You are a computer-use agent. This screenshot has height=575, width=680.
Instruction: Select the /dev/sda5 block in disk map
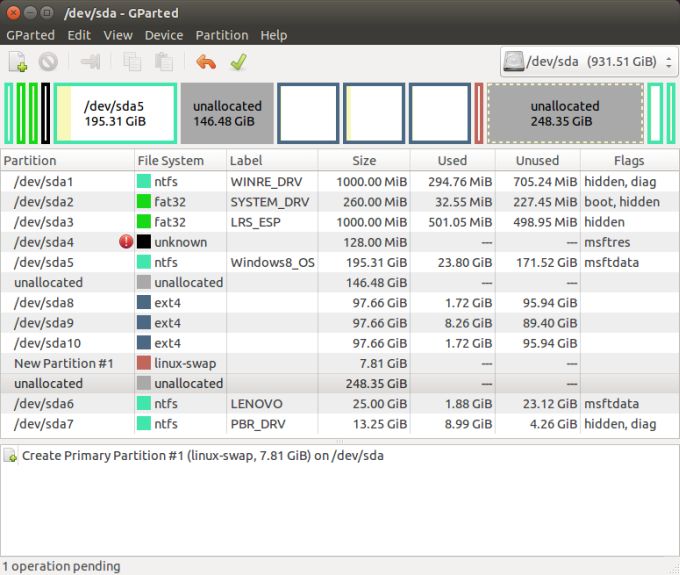[115, 113]
